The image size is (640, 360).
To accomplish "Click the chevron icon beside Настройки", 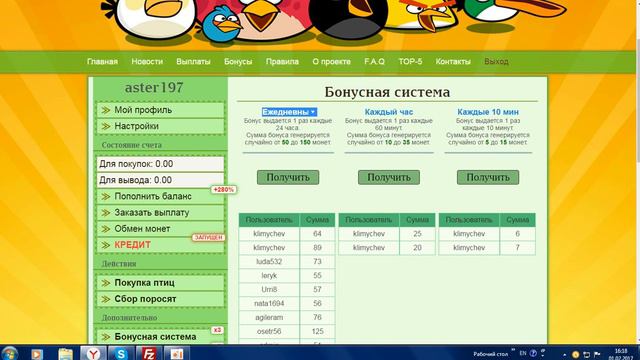I will click(106, 127).
